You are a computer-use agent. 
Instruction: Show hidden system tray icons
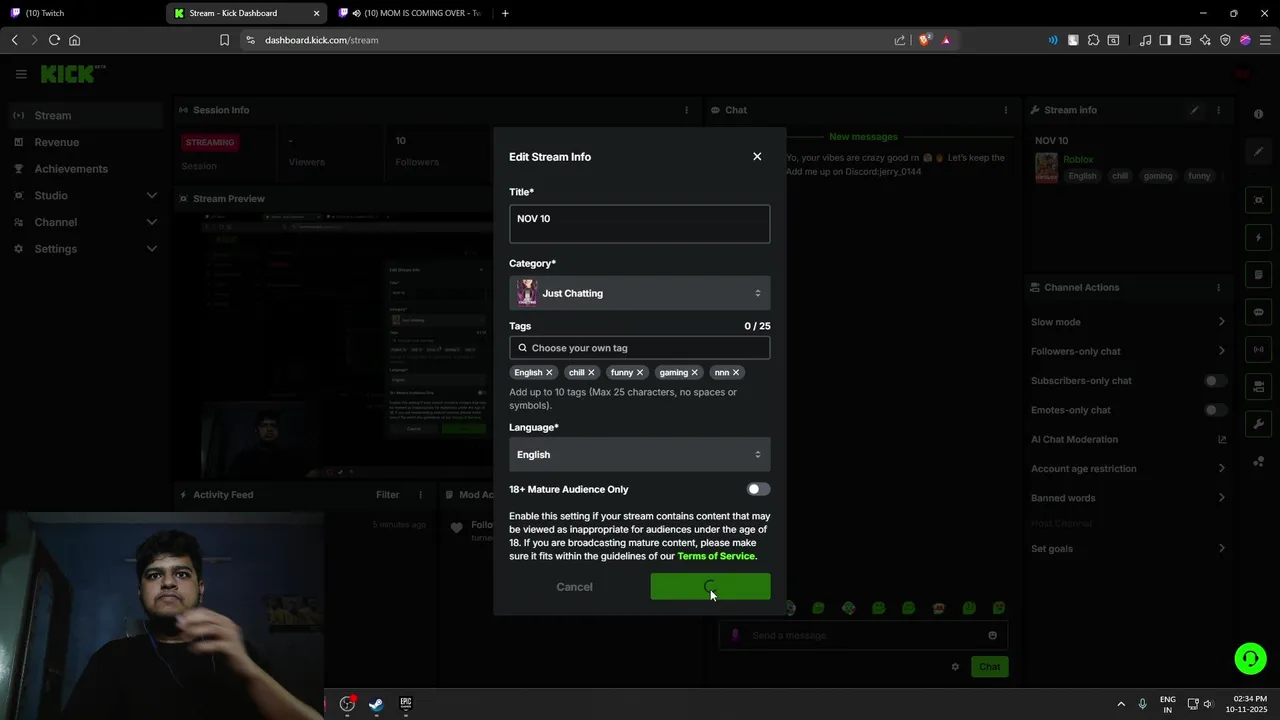tap(1120, 704)
